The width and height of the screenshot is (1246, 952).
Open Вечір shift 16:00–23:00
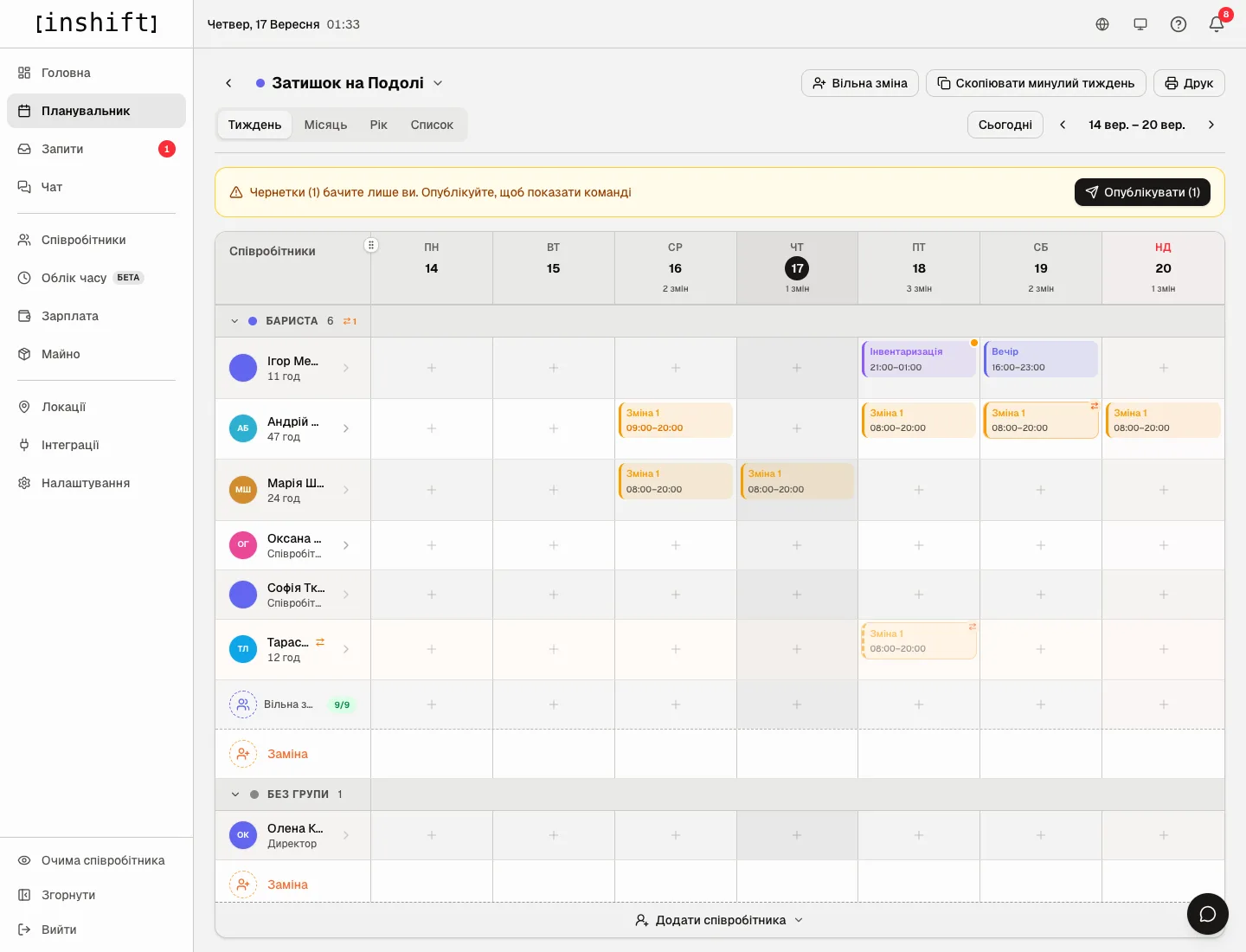click(1041, 359)
